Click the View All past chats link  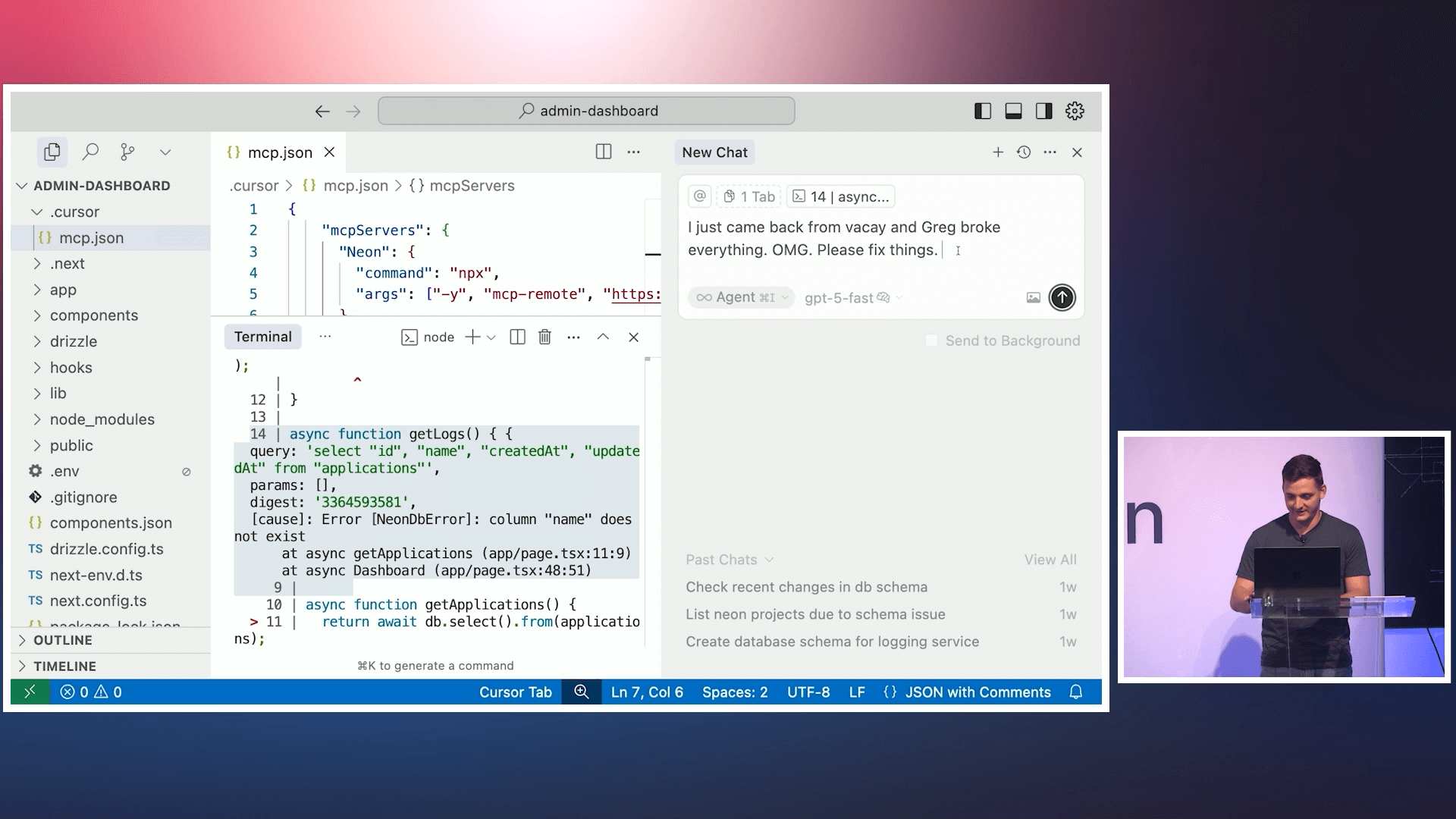point(1050,559)
